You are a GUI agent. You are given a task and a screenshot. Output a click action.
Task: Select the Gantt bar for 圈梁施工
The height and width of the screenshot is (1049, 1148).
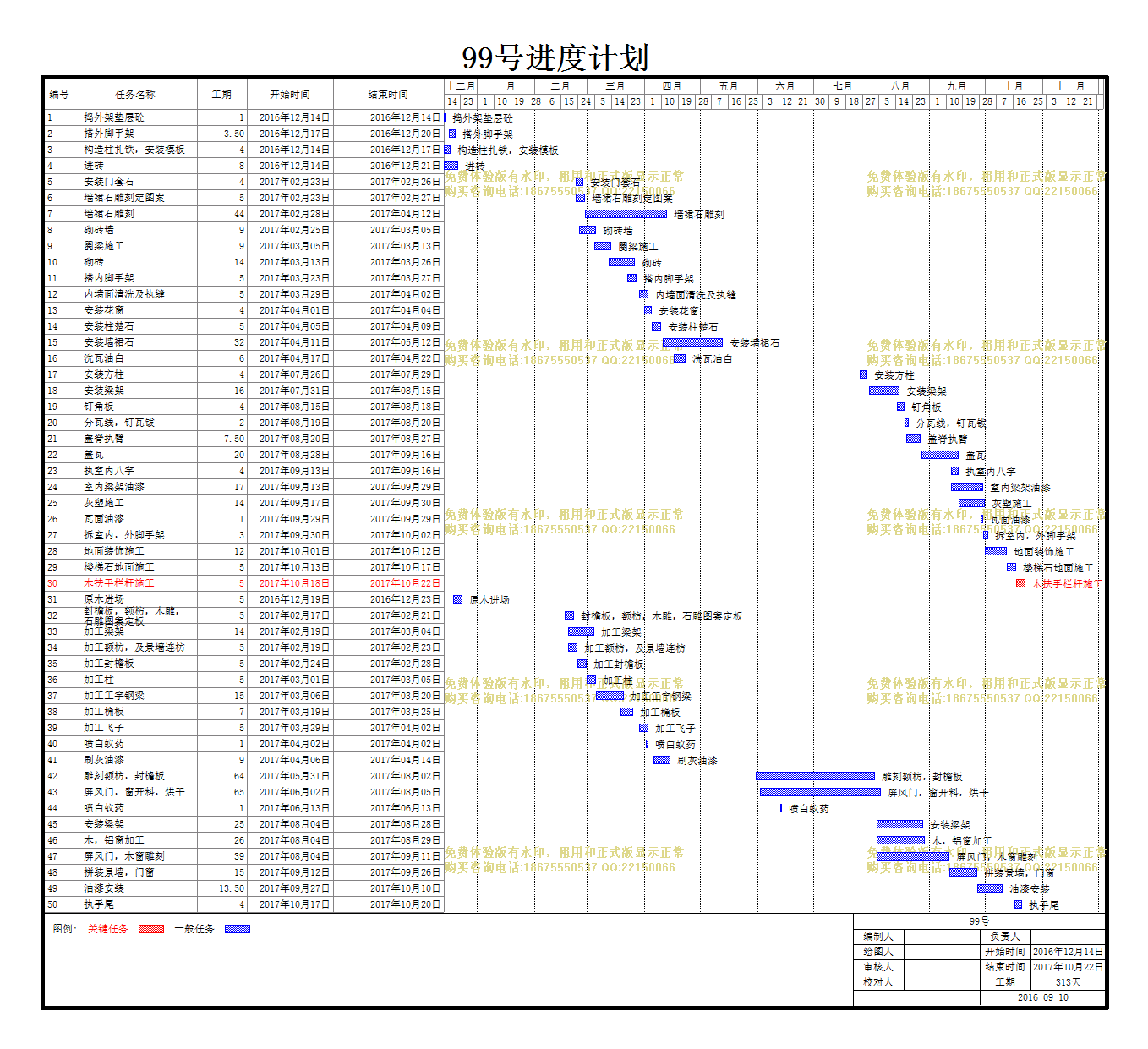[603, 246]
